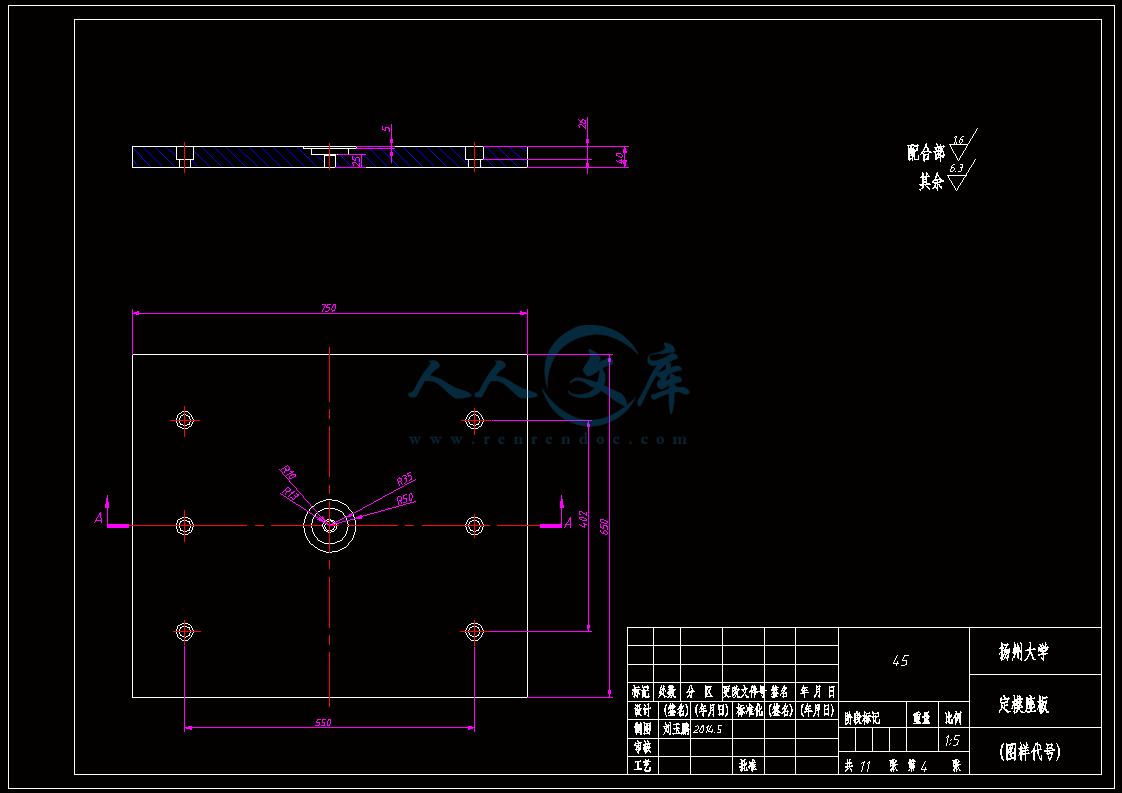Click the 标记 column header

[x=640, y=692]
